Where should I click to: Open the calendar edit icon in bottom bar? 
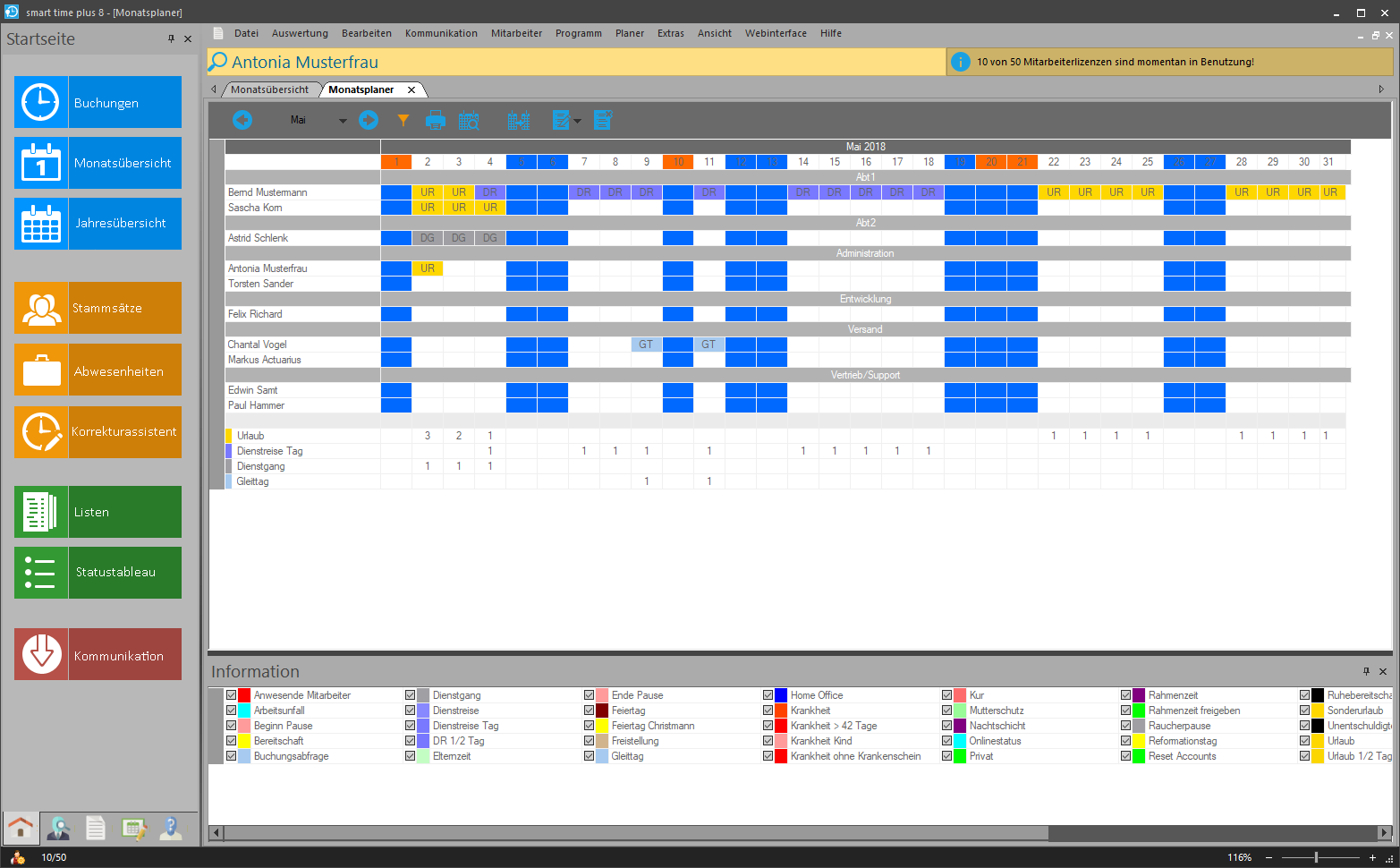[133, 829]
